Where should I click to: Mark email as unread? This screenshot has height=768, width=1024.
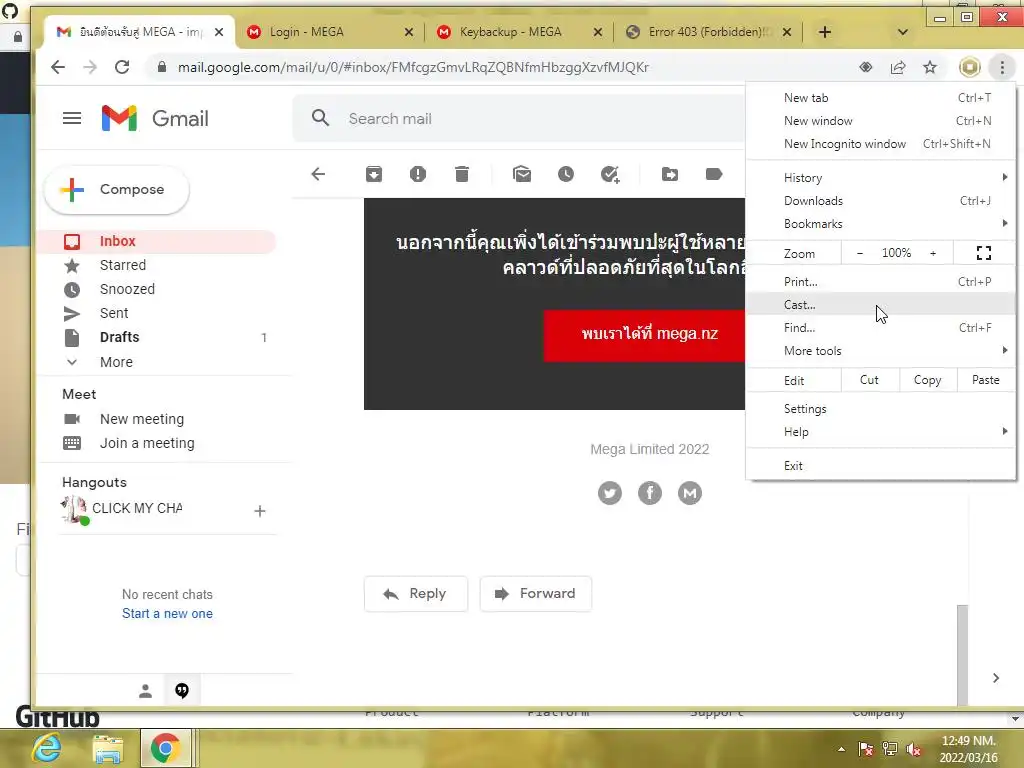(x=522, y=174)
